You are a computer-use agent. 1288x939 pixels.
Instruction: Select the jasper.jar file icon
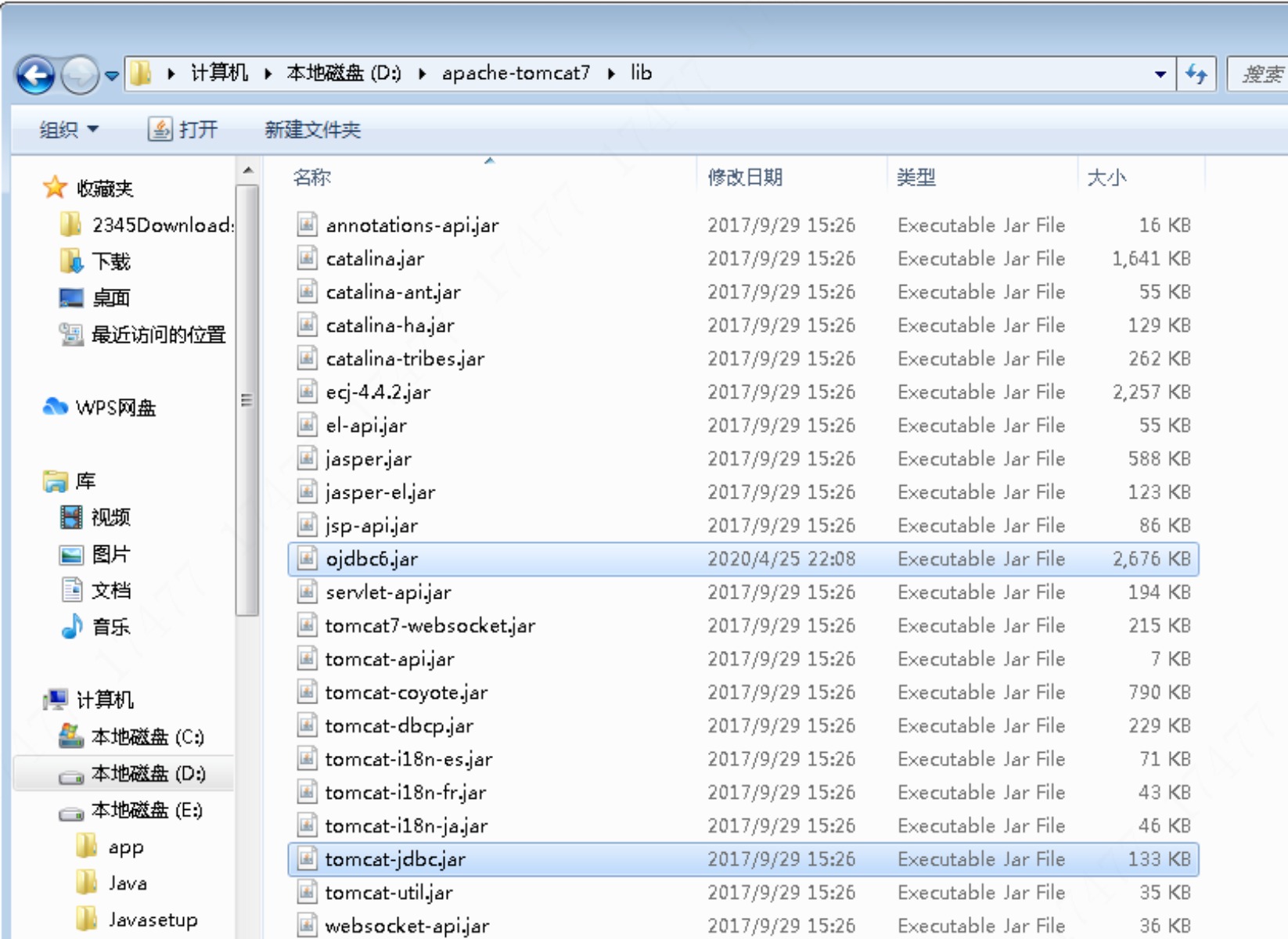[x=307, y=459]
